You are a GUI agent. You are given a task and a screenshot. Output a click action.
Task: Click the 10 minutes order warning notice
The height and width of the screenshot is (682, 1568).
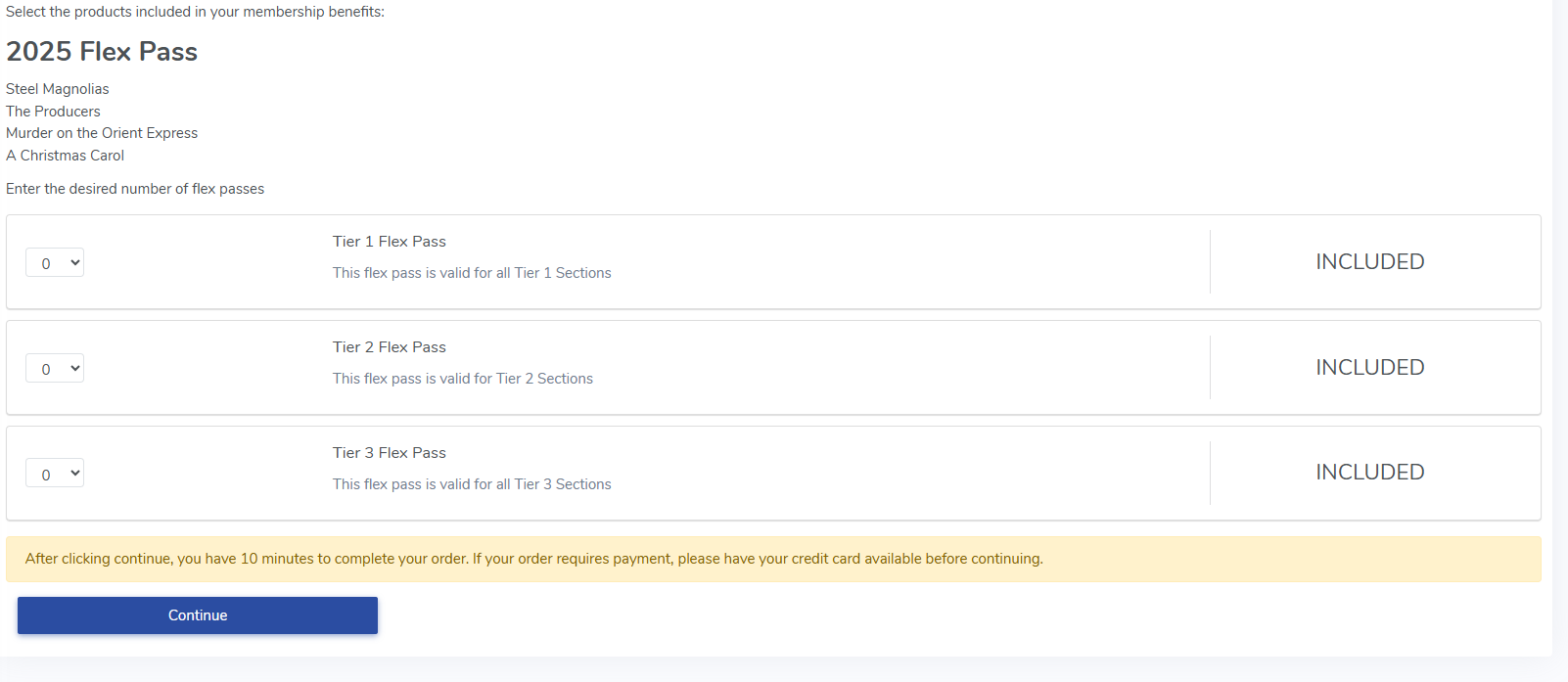(x=773, y=559)
